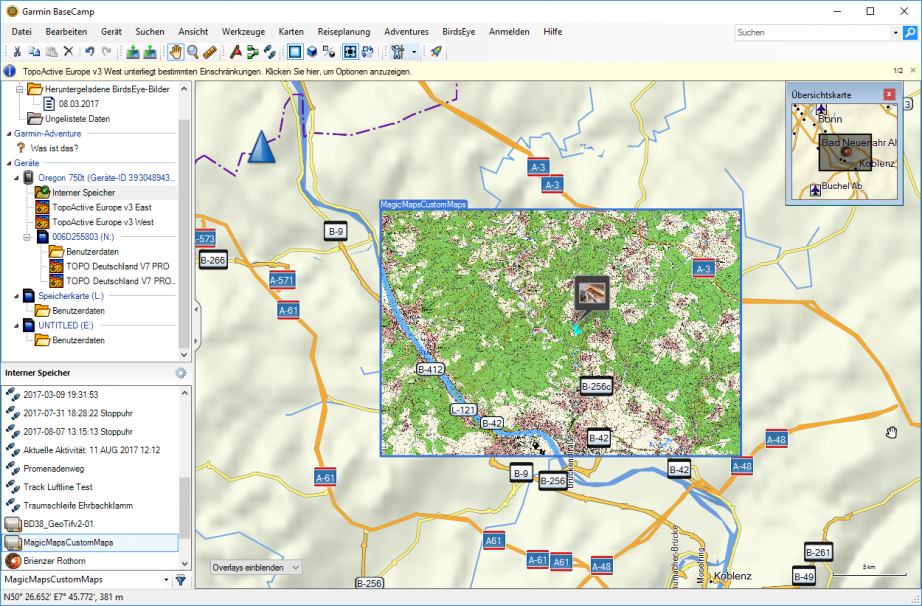The width and height of the screenshot is (922, 606).
Task: Select the magnifier zoom tool
Action: pyautogui.click(x=193, y=52)
